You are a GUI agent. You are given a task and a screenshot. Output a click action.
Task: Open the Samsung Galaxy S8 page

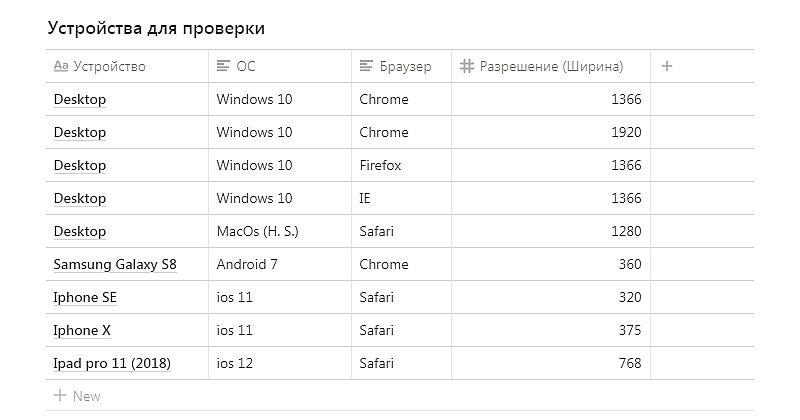click(115, 264)
